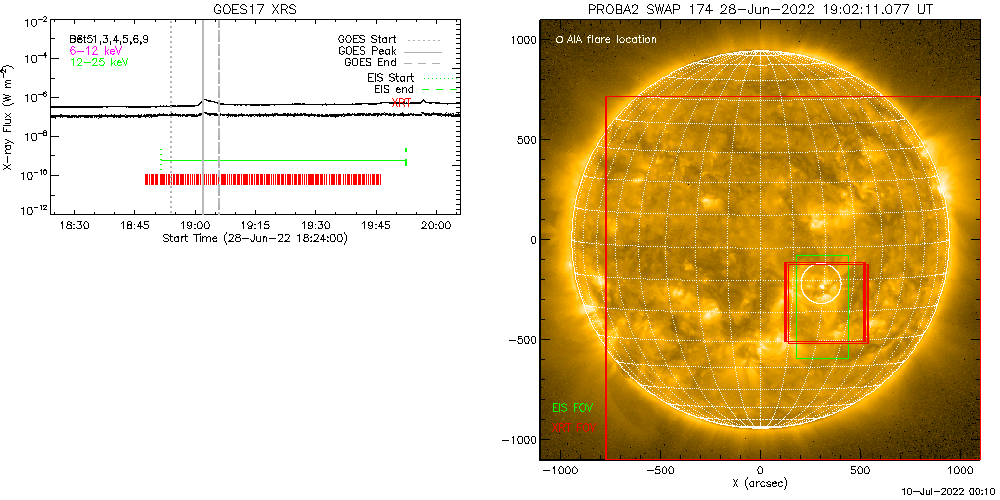Image resolution: width=1000 pixels, height=500 pixels.
Task: Click the 10^-8 flux axis tick label
Action: (34, 136)
